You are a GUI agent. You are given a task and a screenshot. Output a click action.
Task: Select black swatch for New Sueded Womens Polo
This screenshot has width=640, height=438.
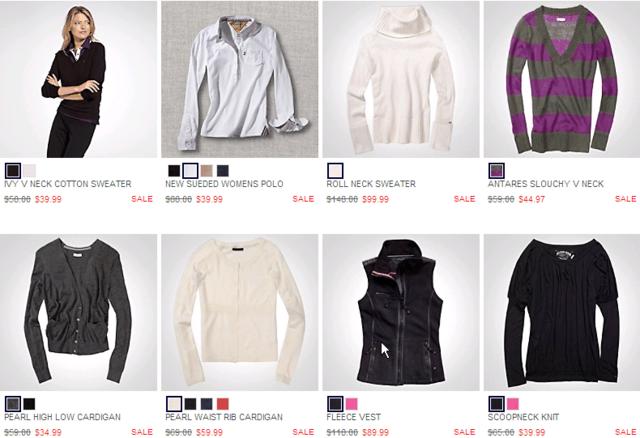[x=174, y=171]
